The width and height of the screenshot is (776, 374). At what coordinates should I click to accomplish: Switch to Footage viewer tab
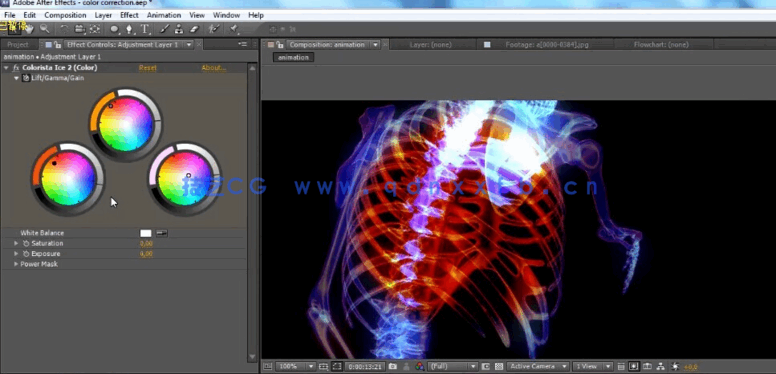click(x=547, y=45)
